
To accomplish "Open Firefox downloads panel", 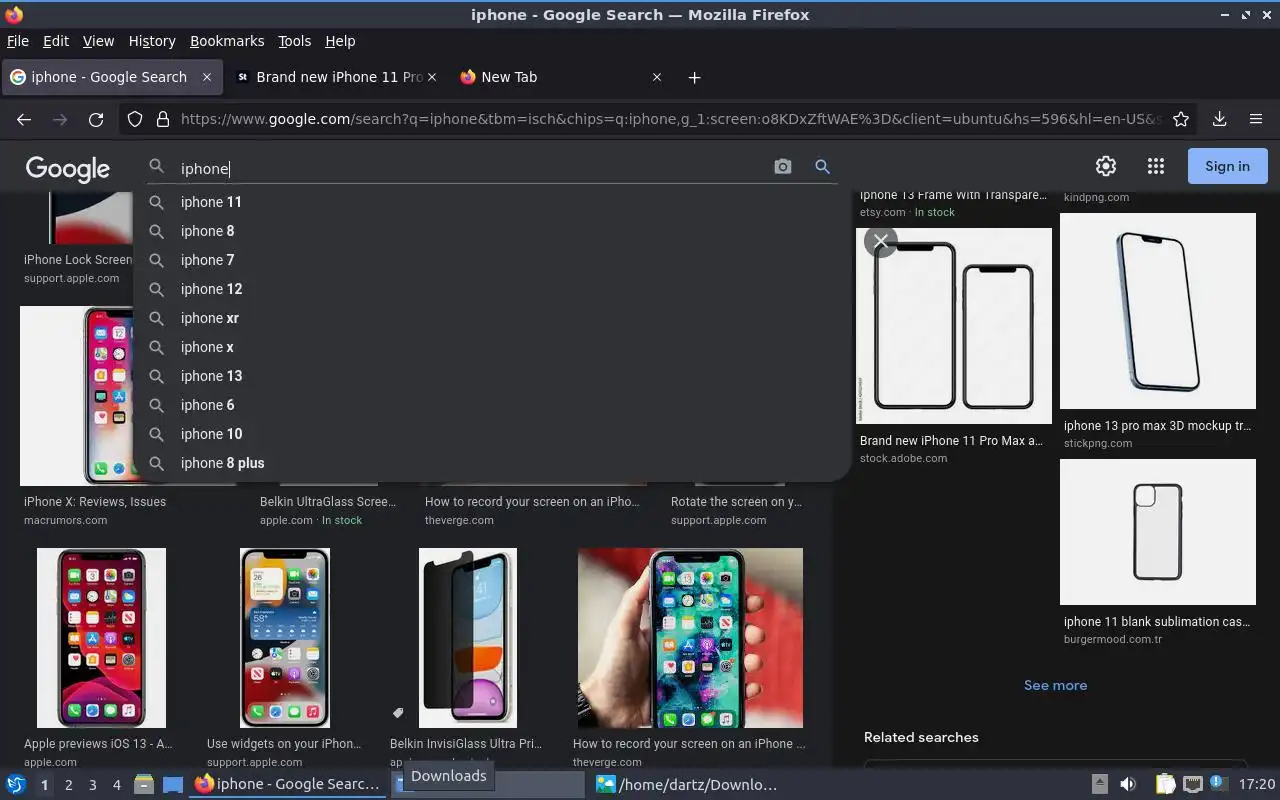I will pyautogui.click(x=1220, y=119).
